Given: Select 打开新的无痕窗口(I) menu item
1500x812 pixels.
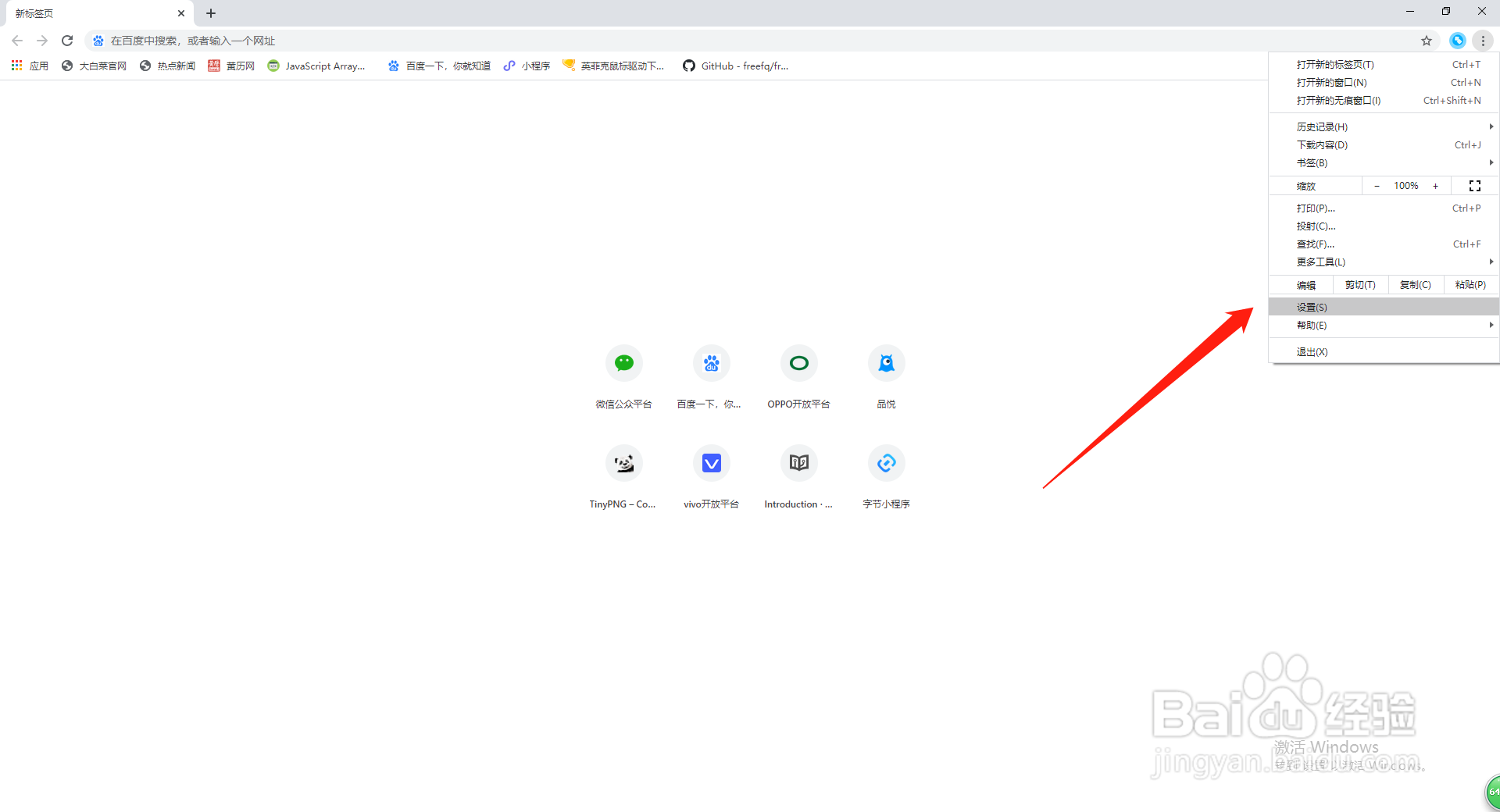Looking at the screenshot, I should 1384,101.
